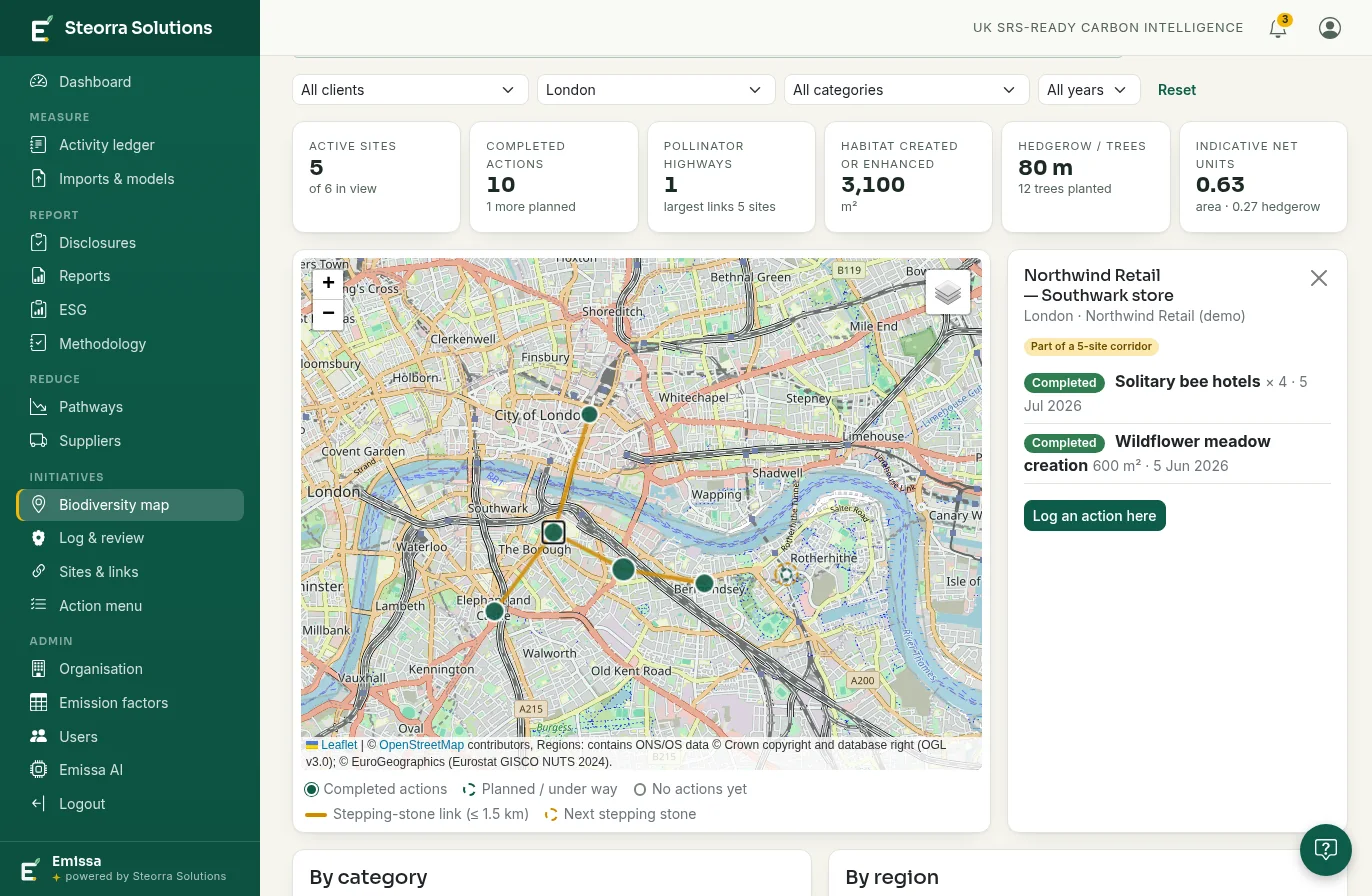Open the All clients dropdown
Viewport: 1372px width, 896px height.
[410, 90]
